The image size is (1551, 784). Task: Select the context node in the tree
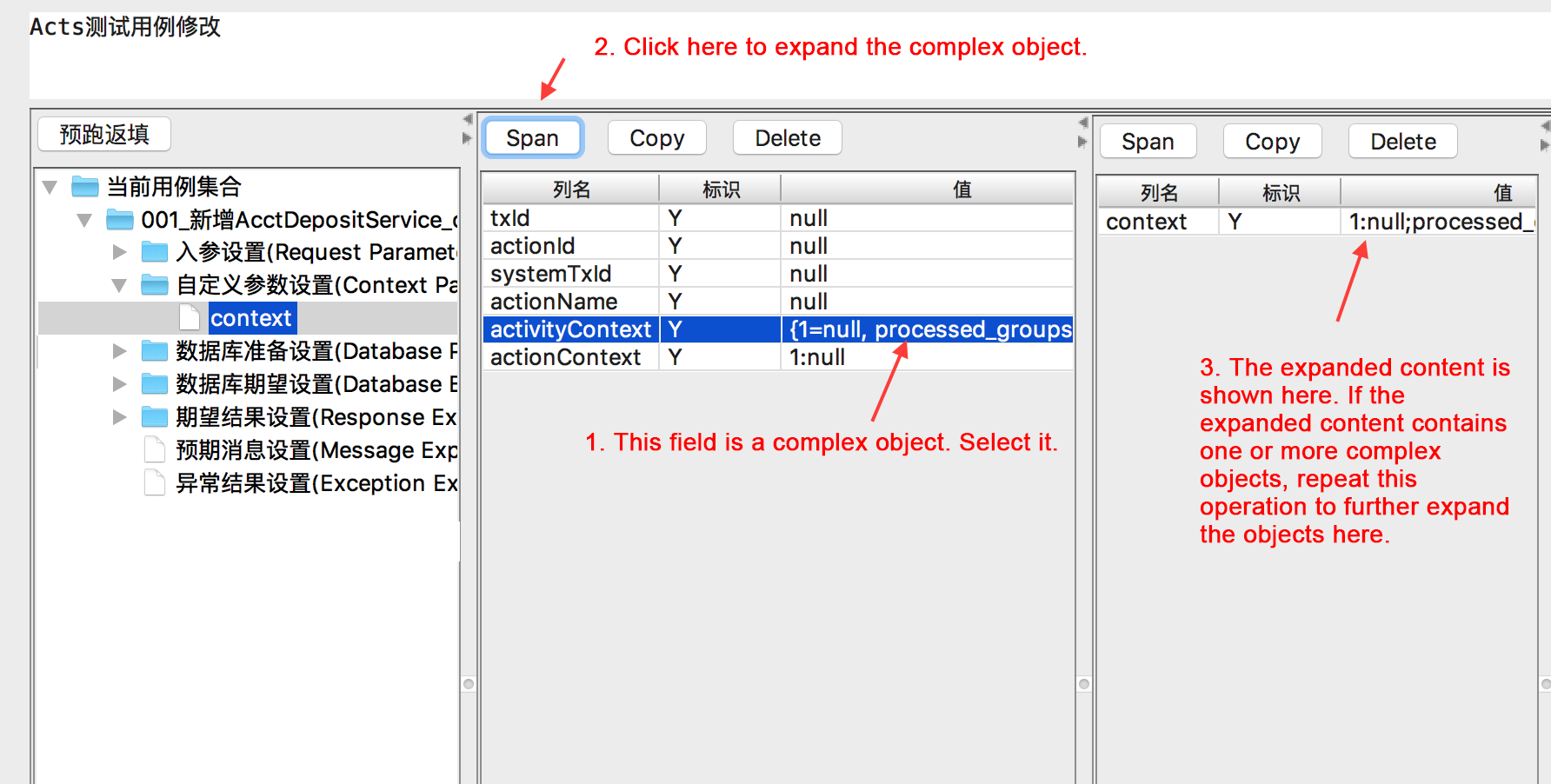click(x=251, y=318)
